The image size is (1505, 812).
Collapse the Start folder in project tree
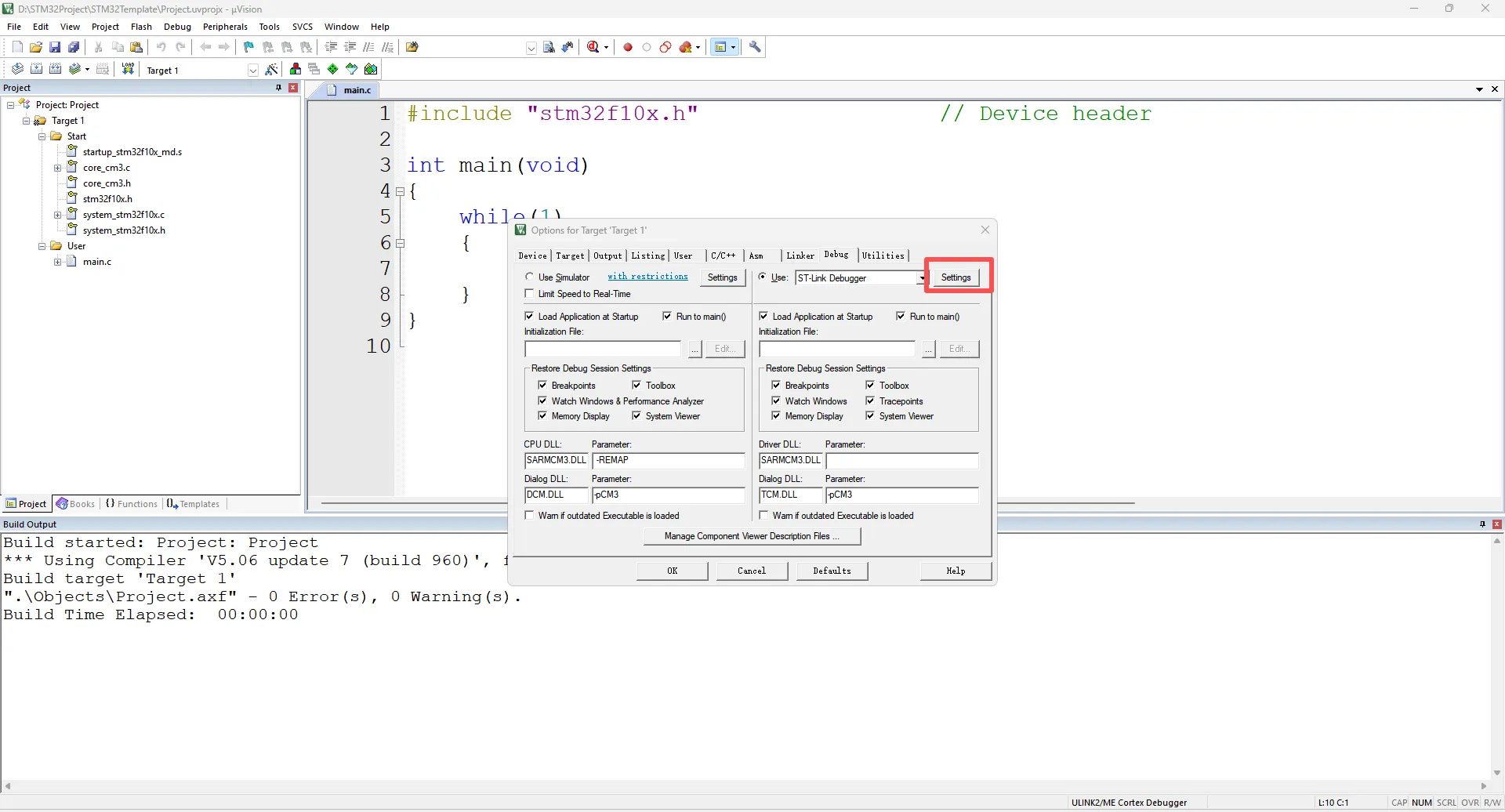42,136
